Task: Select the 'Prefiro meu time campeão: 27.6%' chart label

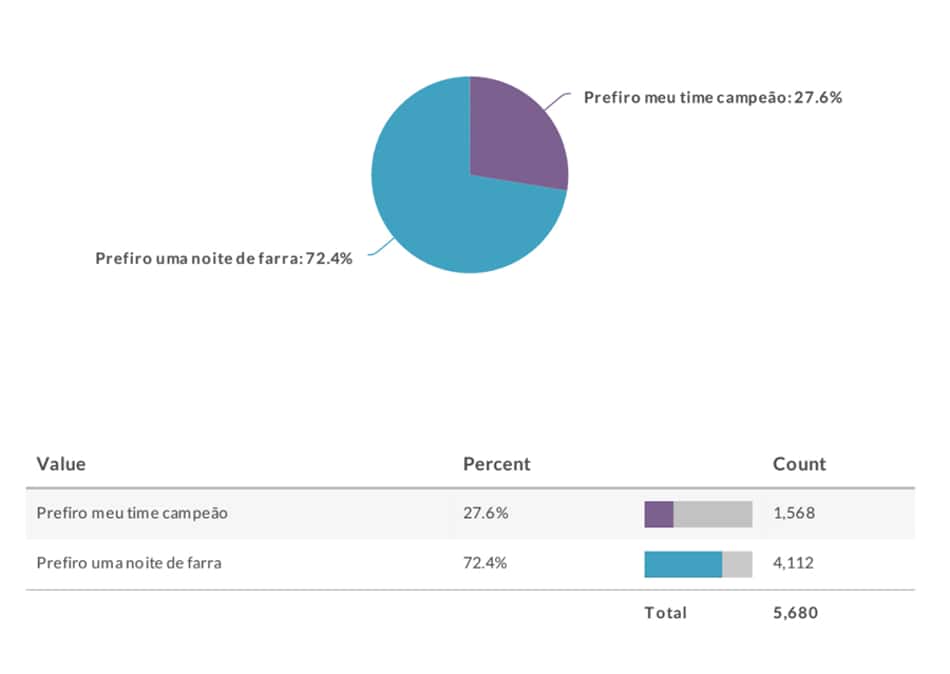Action: (712, 98)
